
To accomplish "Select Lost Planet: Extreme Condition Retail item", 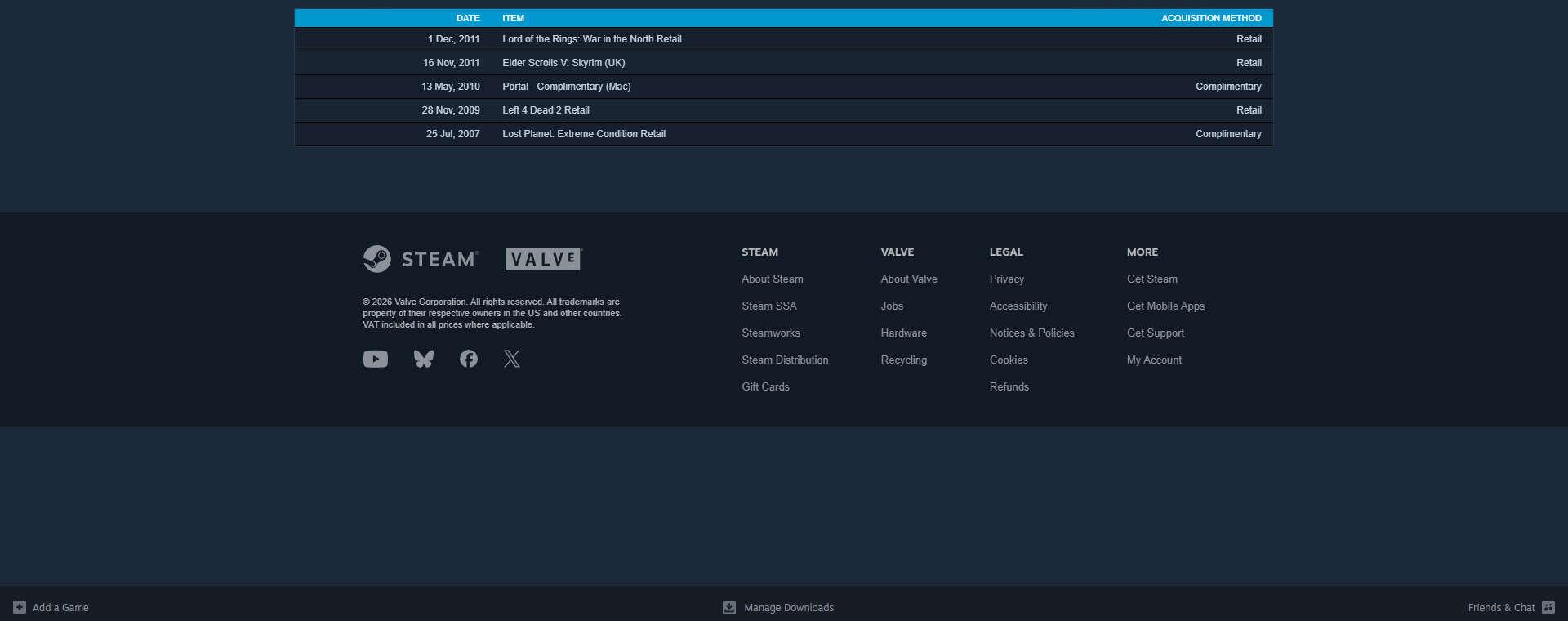I will click(584, 134).
